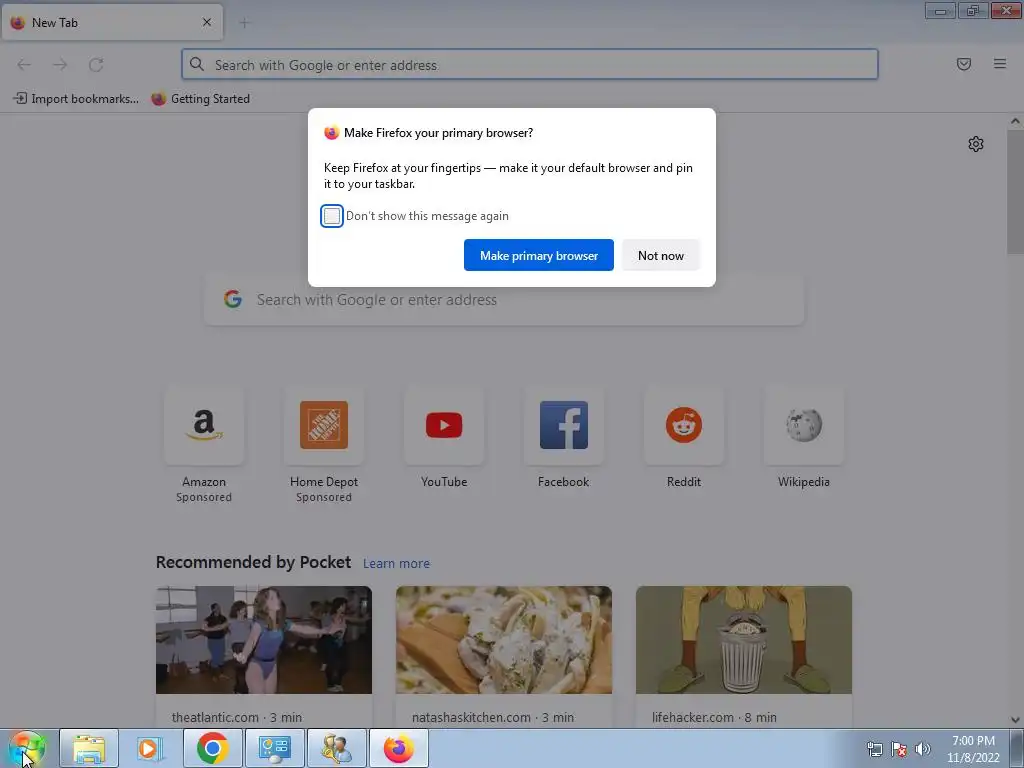Select the New Tab tab
The height and width of the screenshot is (768, 1024).
[x=112, y=22]
